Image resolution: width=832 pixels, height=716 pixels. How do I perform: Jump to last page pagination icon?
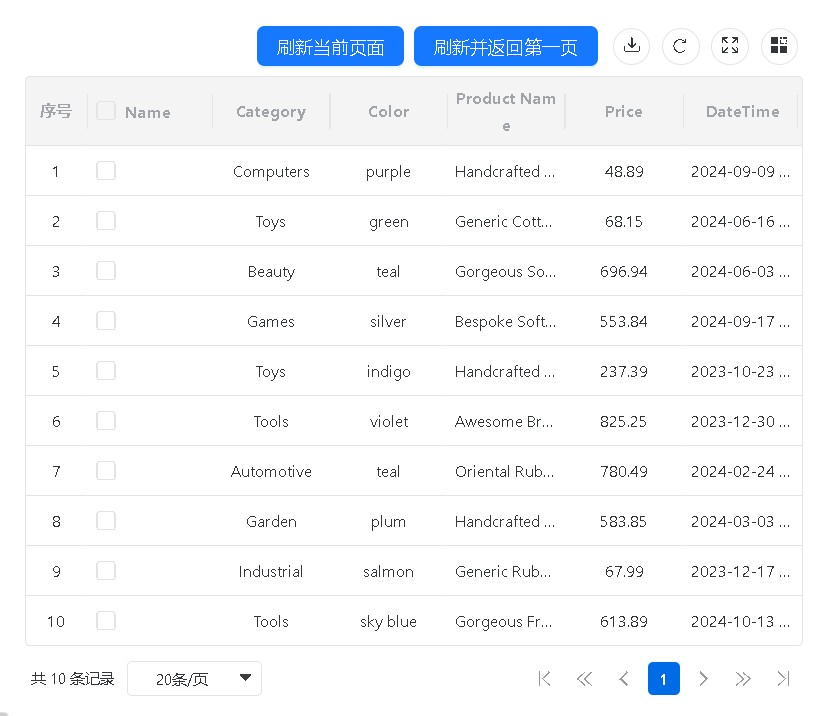784,679
